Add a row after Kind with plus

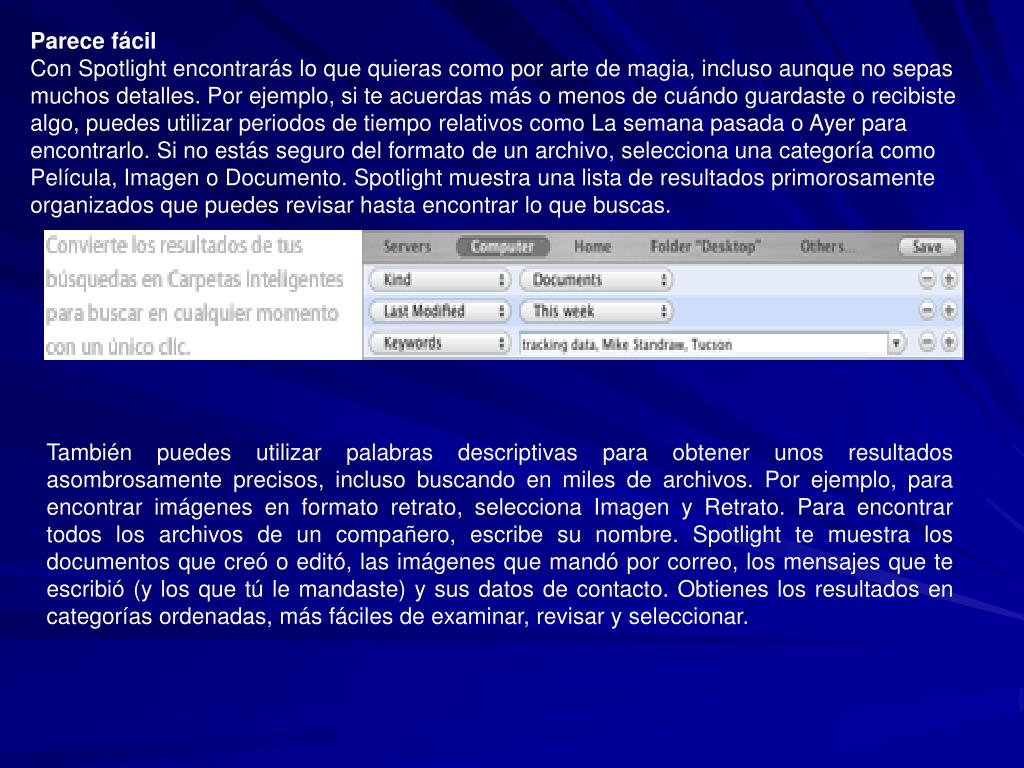coord(949,280)
